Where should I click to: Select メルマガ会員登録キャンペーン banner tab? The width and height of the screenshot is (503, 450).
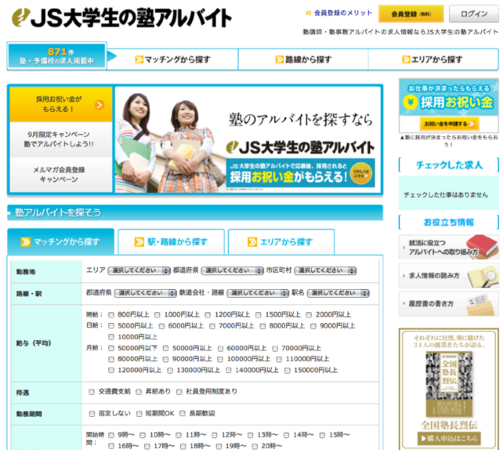tap(61, 175)
